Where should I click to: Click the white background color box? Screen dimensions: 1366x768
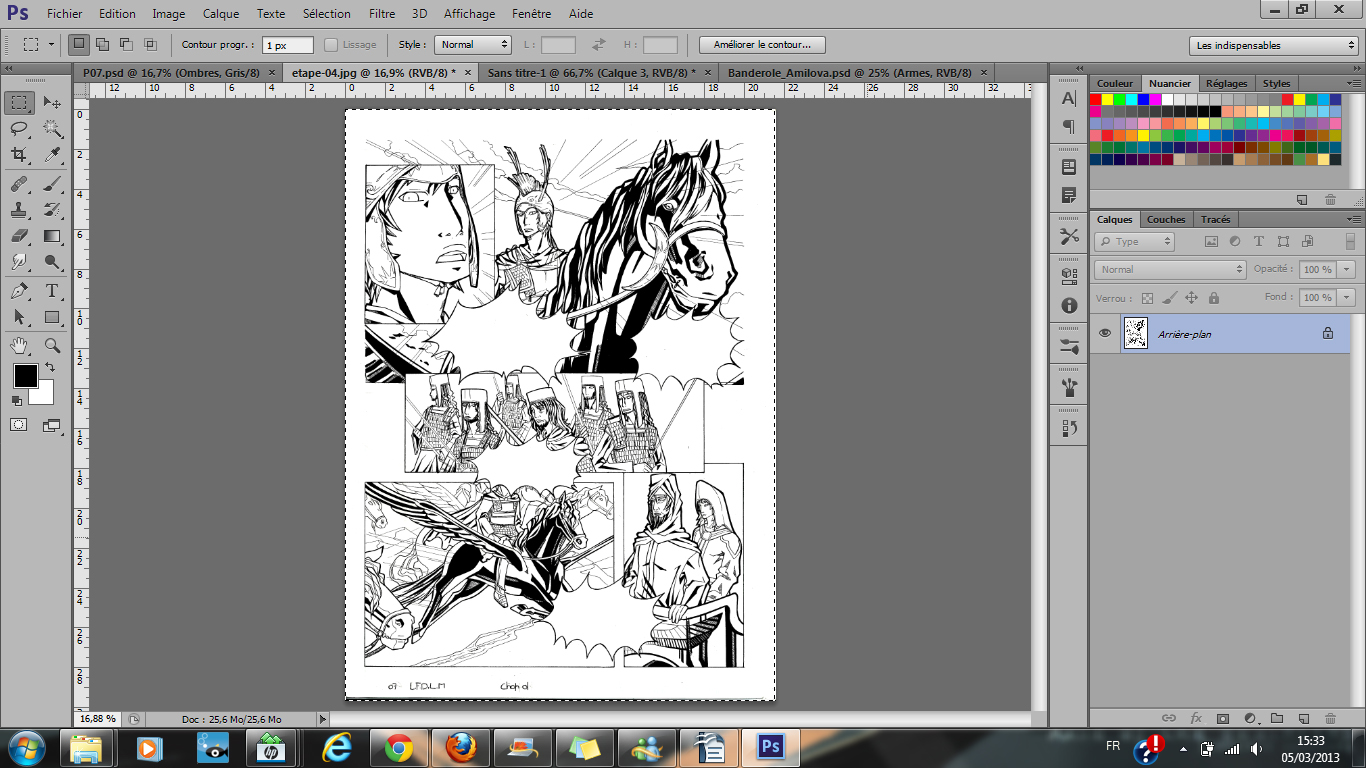pyautogui.click(x=42, y=393)
